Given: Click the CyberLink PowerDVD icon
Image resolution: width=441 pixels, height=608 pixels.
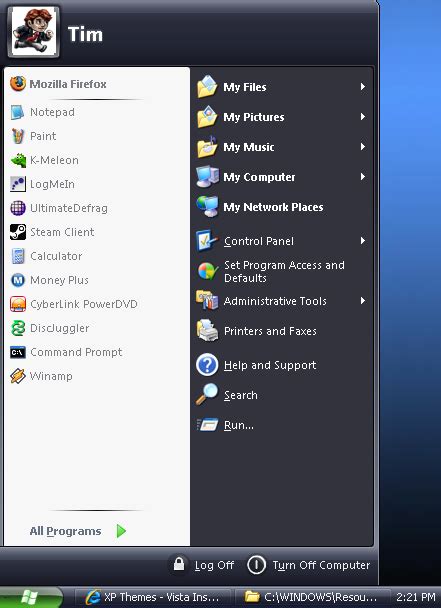Looking at the screenshot, I should [18, 304].
